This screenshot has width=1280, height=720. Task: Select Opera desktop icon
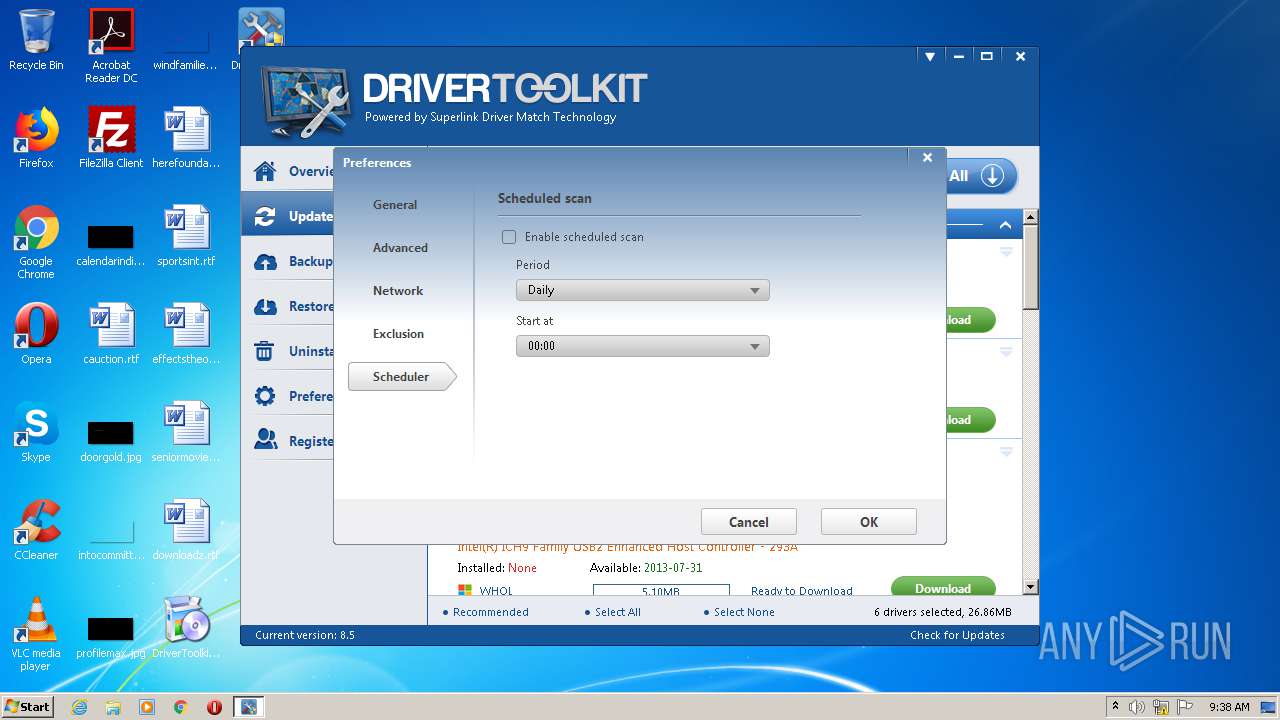point(36,335)
